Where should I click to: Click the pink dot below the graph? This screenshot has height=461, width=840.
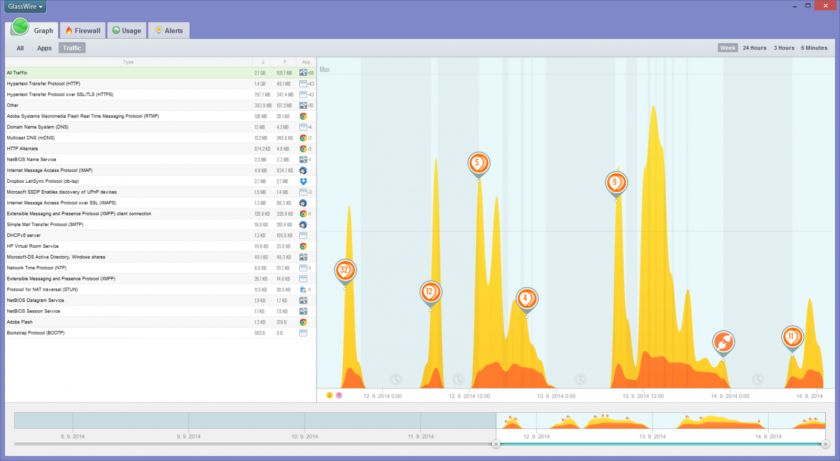[339, 395]
